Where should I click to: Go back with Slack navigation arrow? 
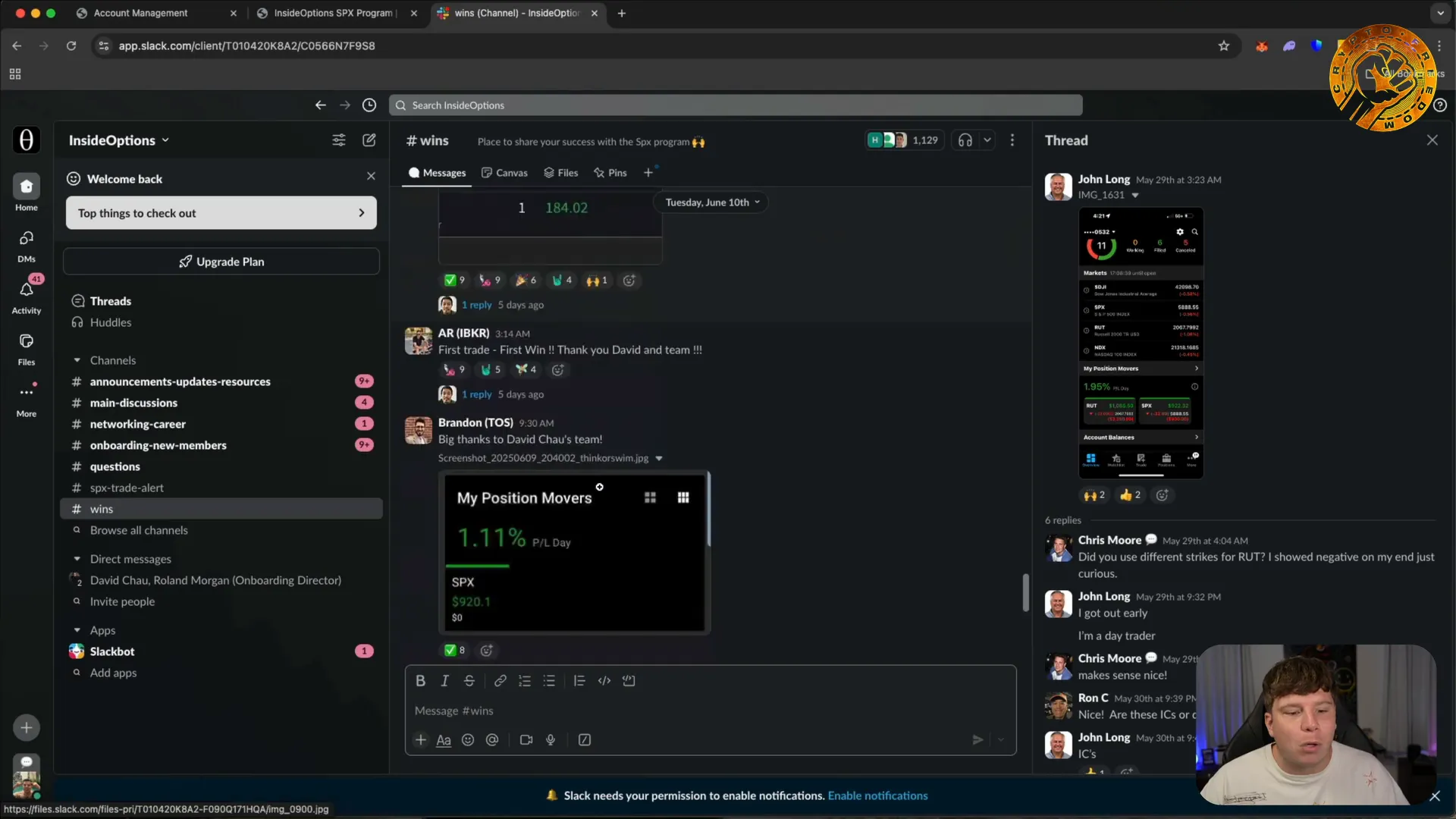pos(321,105)
